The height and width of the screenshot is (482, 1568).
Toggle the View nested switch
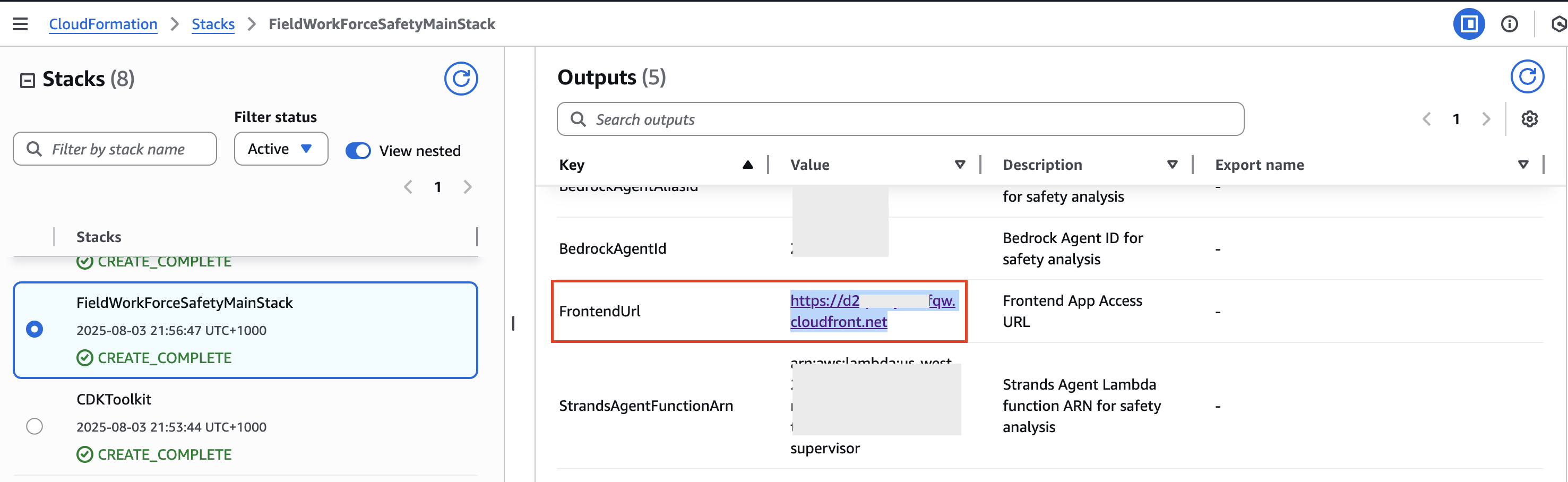pyautogui.click(x=358, y=151)
